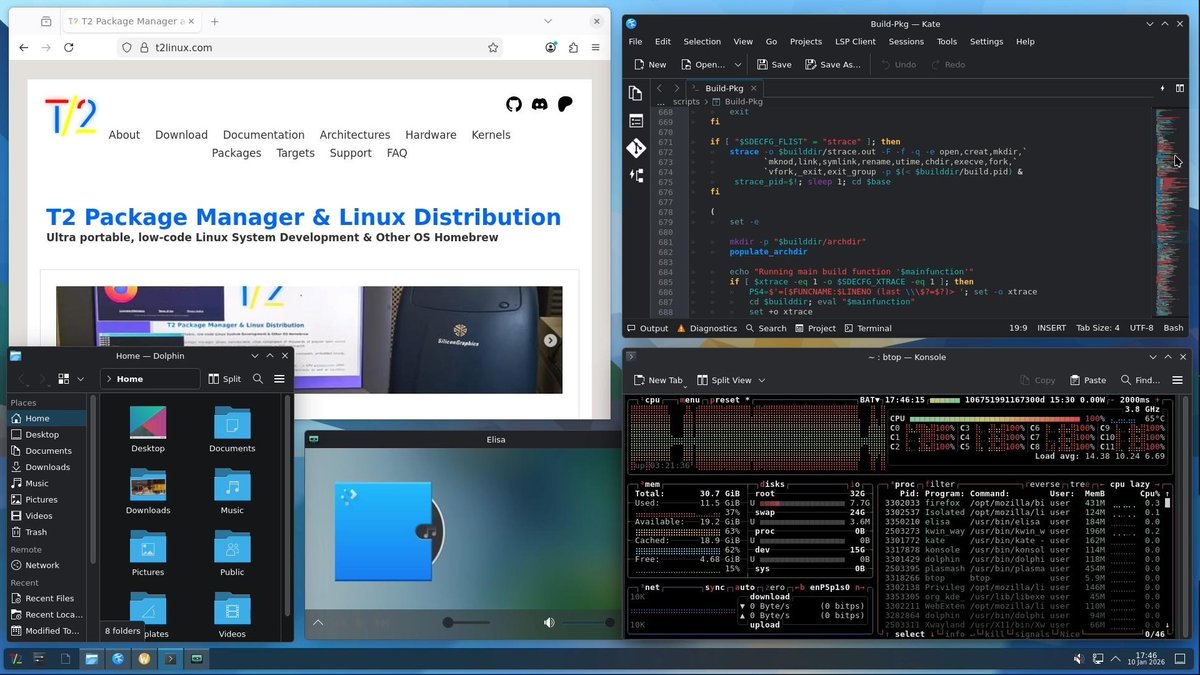Open the Kernels link on T2 site
The width and height of the screenshot is (1200, 675).
[x=491, y=135]
